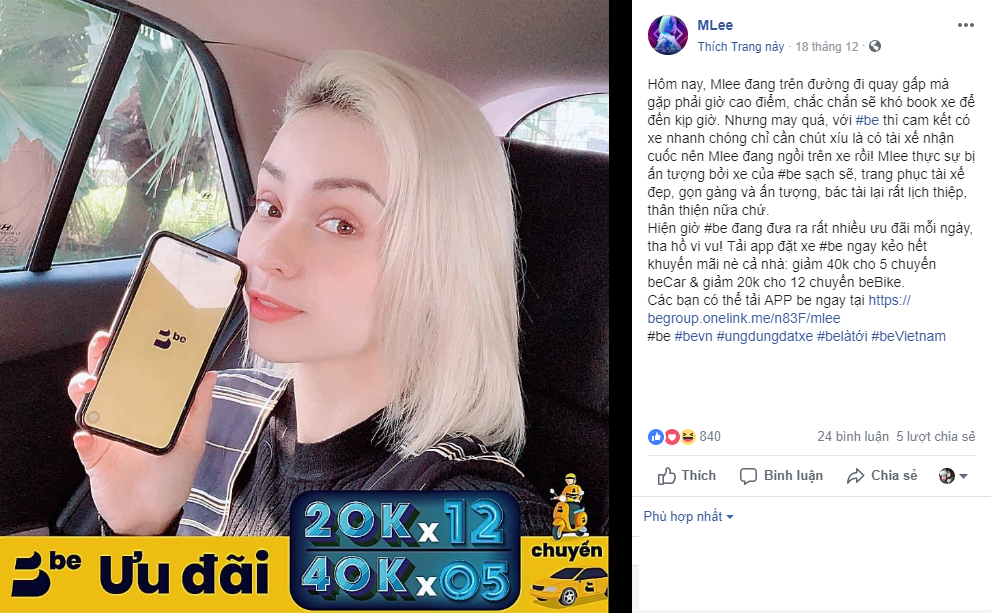Click the Haha laughing reaction icon

[688, 437]
